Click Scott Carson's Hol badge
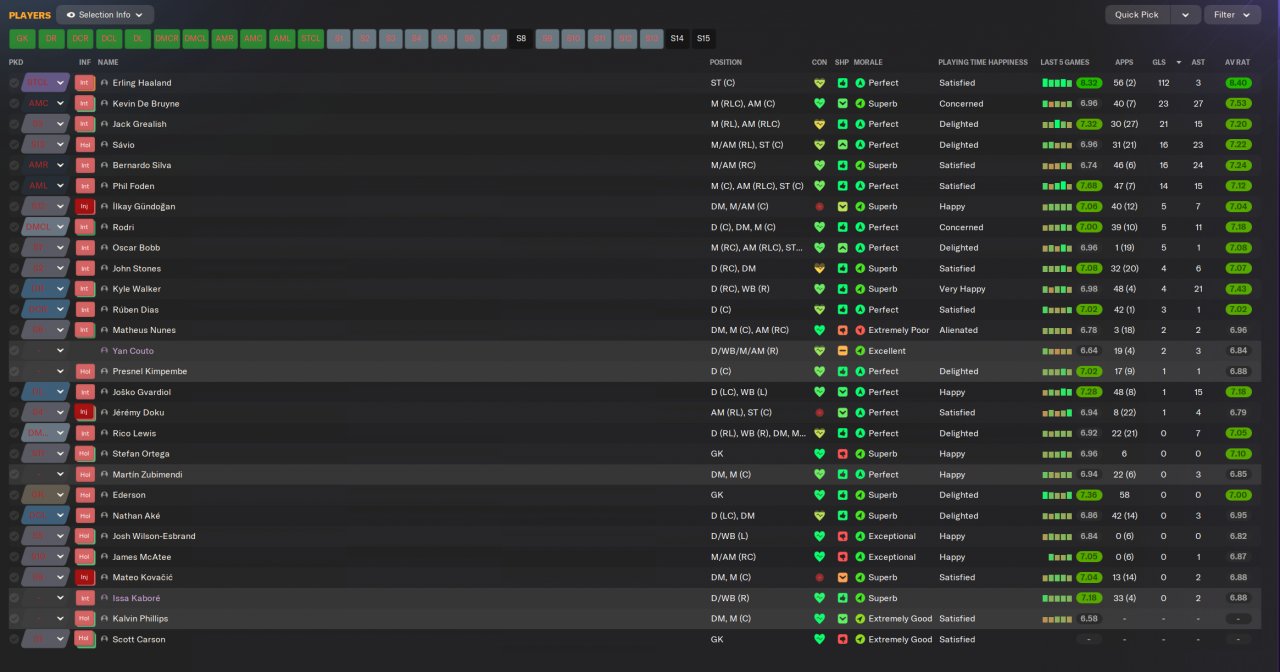 (x=85, y=639)
